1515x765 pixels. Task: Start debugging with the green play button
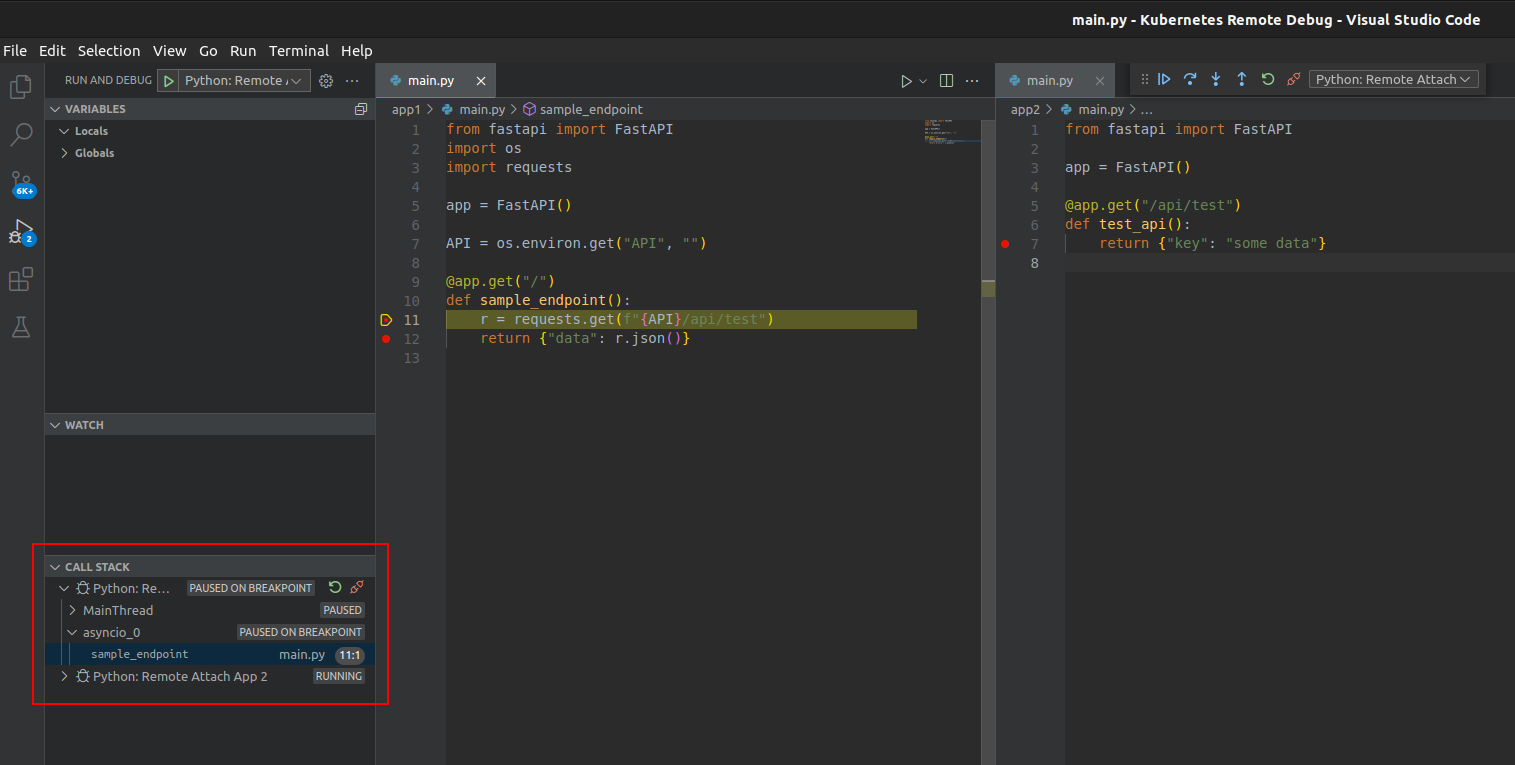[x=169, y=81]
